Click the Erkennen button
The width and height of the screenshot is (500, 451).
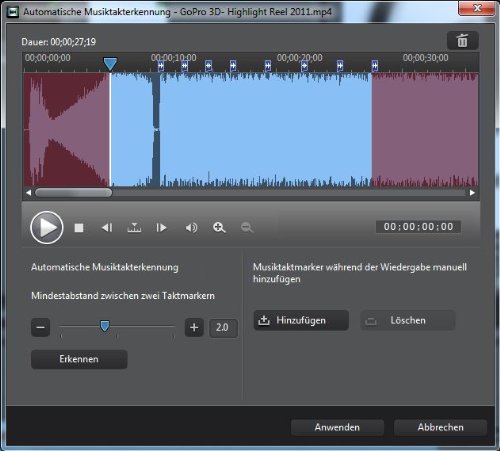click(x=79, y=359)
